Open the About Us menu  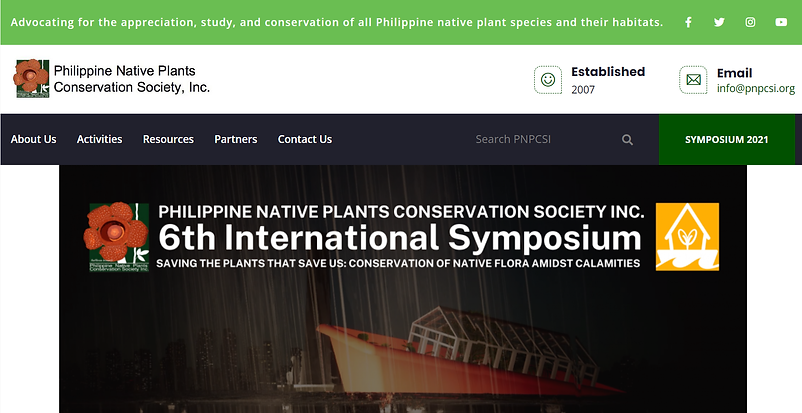[34, 139]
